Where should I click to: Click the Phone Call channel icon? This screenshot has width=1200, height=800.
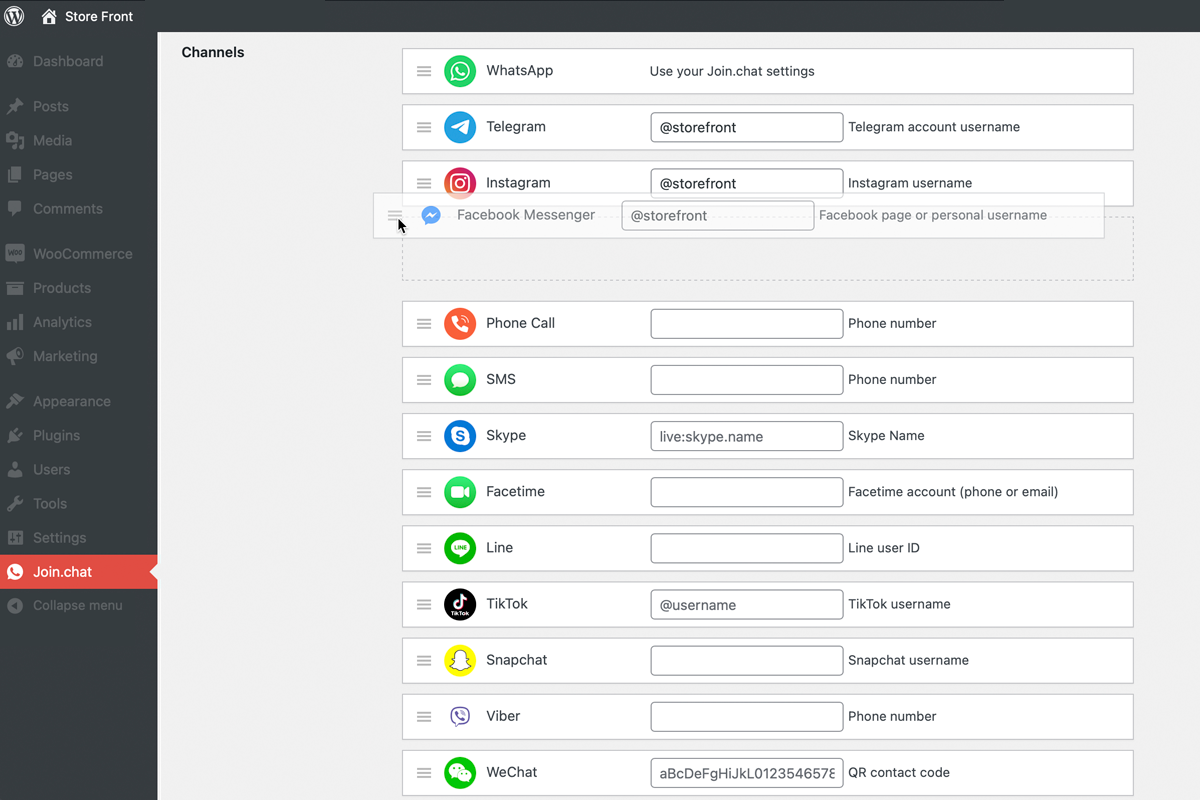[460, 323]
